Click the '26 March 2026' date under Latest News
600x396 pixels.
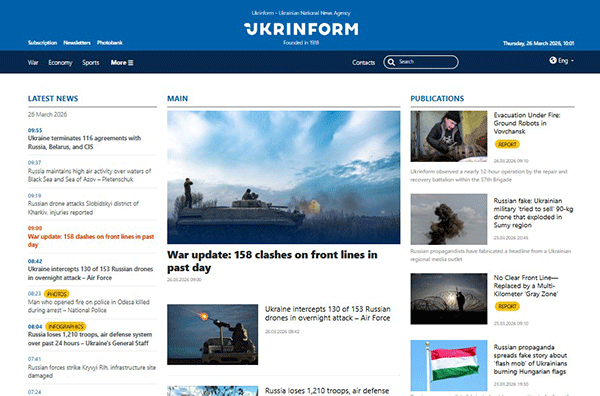click(x=47, y=114)
